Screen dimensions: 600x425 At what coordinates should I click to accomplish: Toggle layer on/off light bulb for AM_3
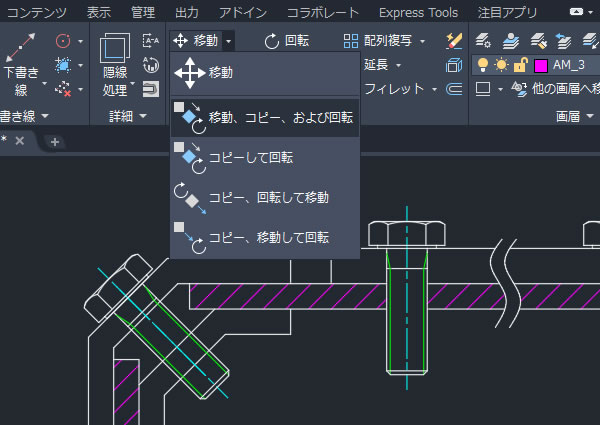(x=483, y=65)
